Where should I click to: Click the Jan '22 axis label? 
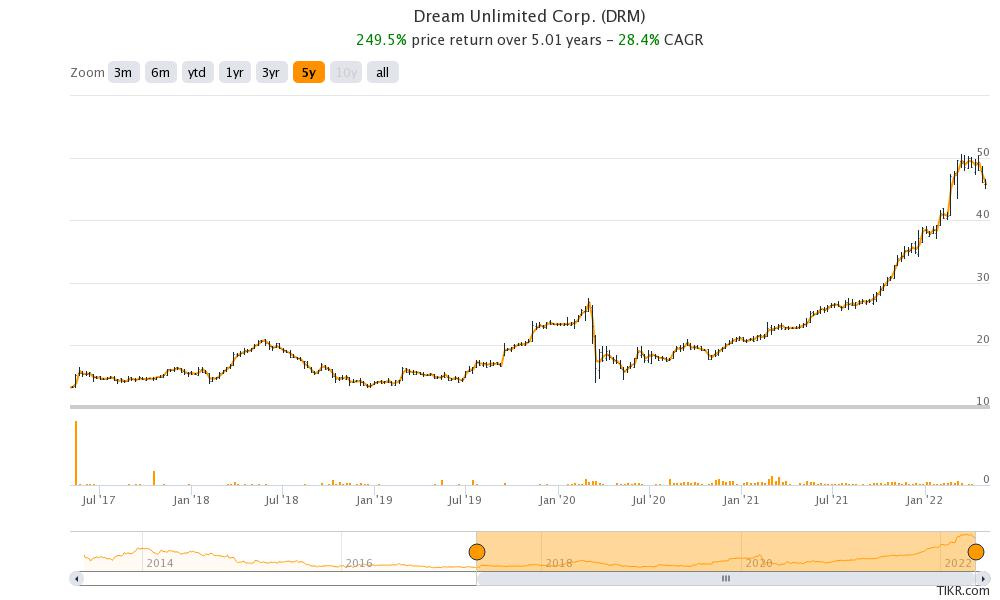point(924,501)
